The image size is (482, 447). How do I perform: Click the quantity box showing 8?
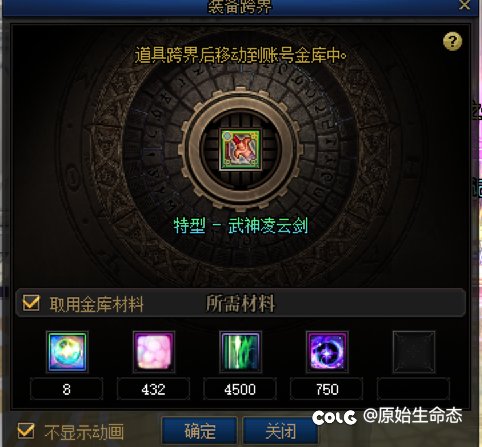(67, 389)
